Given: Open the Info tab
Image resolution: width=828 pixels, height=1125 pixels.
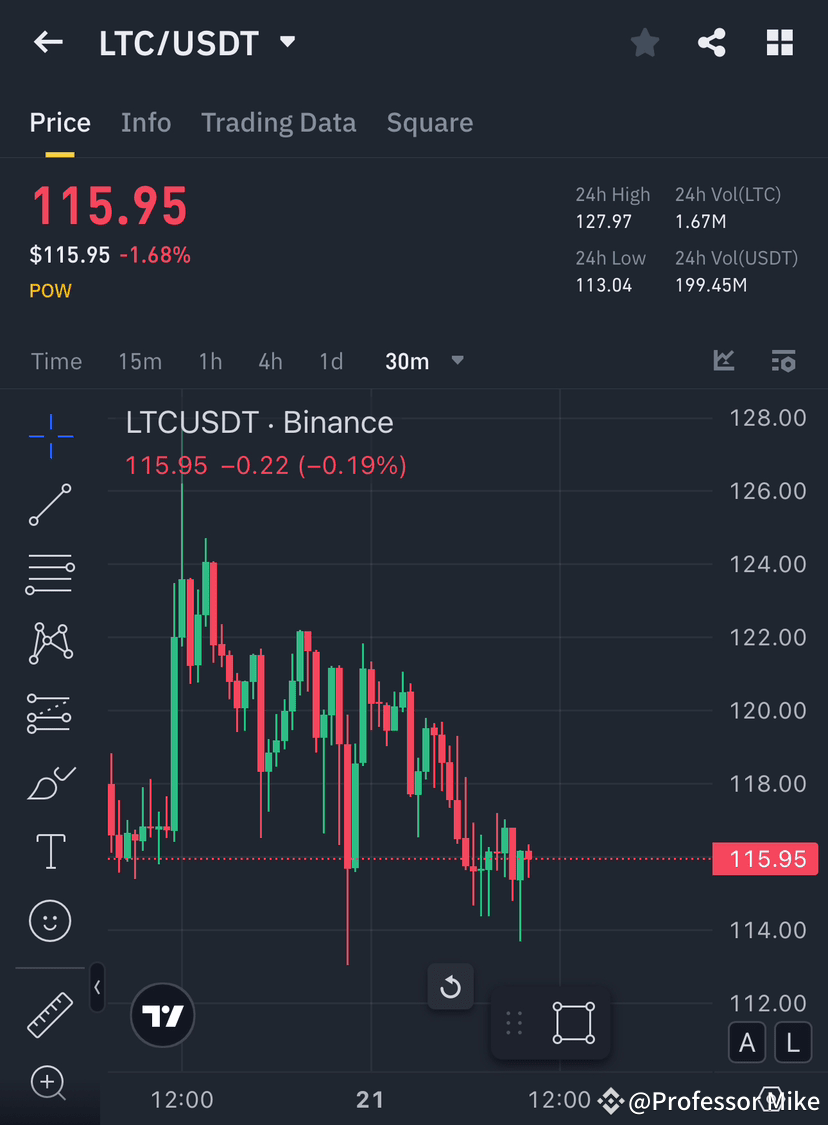Looking at the screenshot, I should tap(146, 122).
